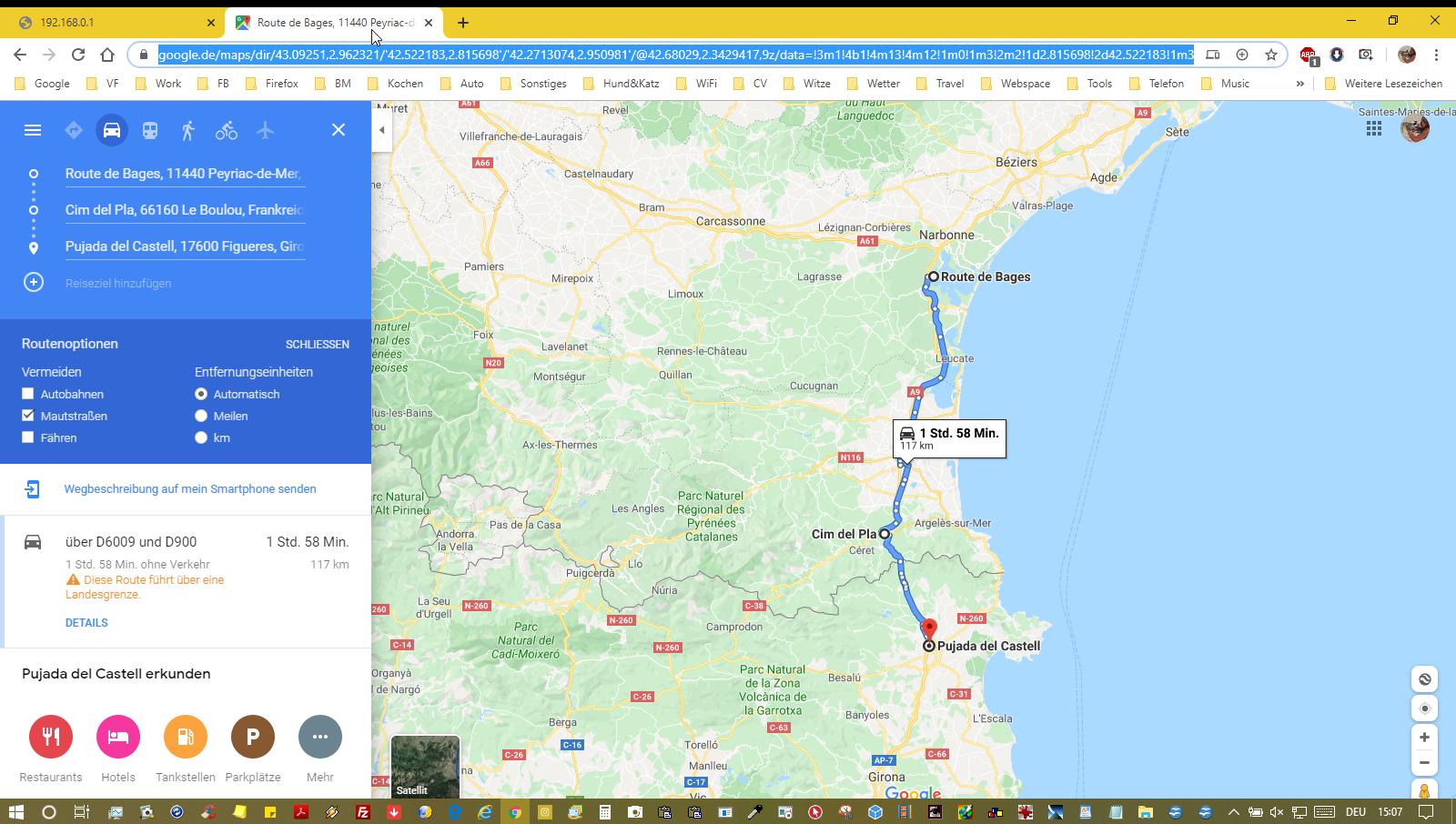Open the Music bookmarks folder
Screen dimensions: 1456x824
(x=1225, y=84)
